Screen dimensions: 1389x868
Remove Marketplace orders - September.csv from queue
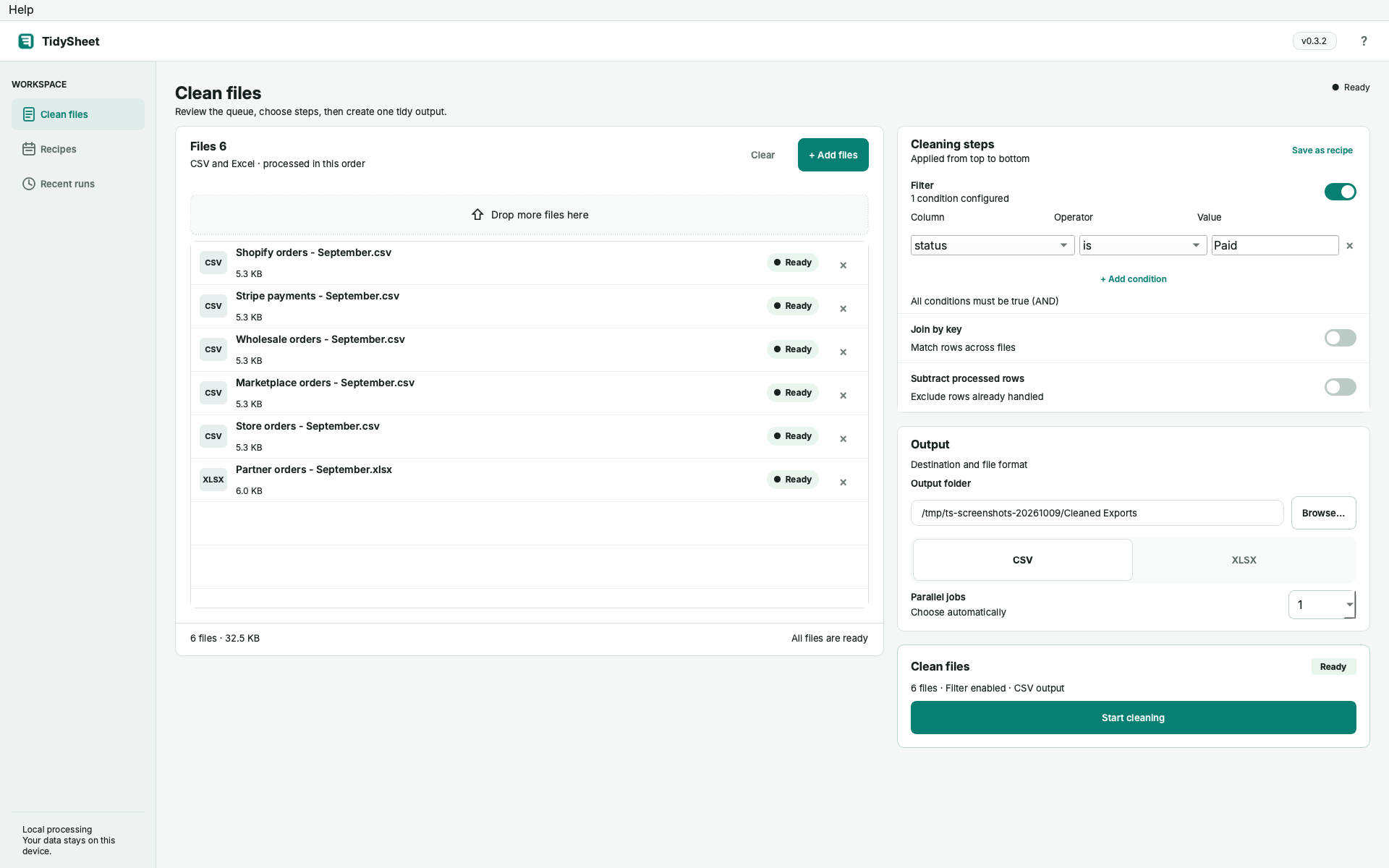pos(843,396)
